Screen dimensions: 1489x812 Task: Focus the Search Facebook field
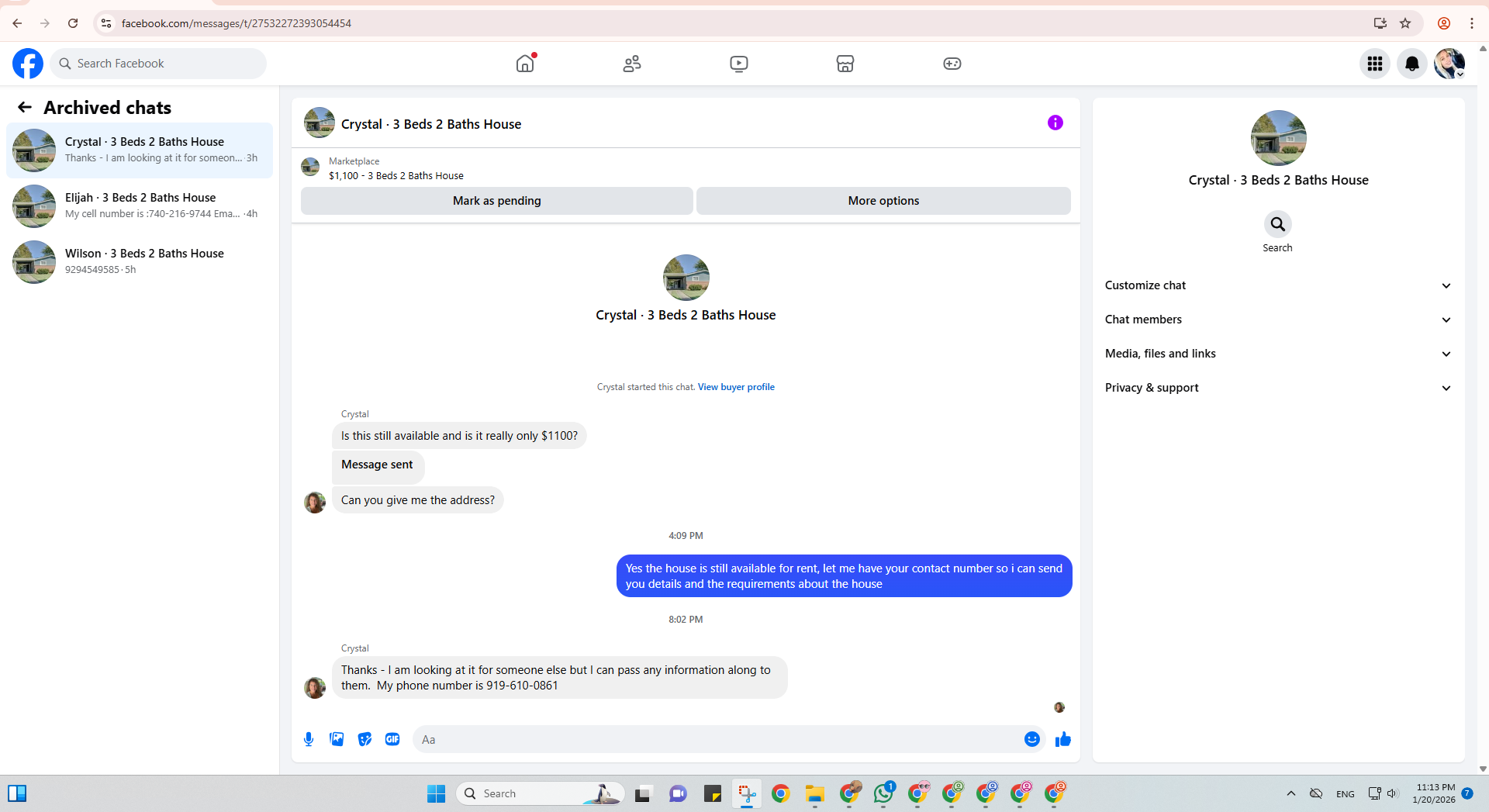(x=158, y=64)
